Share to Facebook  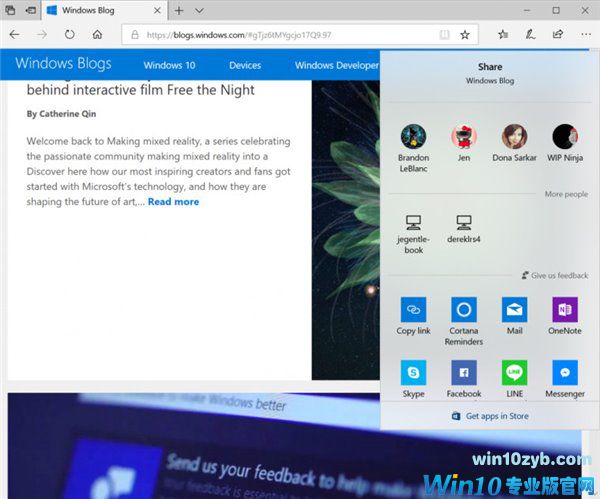(464, 379)
